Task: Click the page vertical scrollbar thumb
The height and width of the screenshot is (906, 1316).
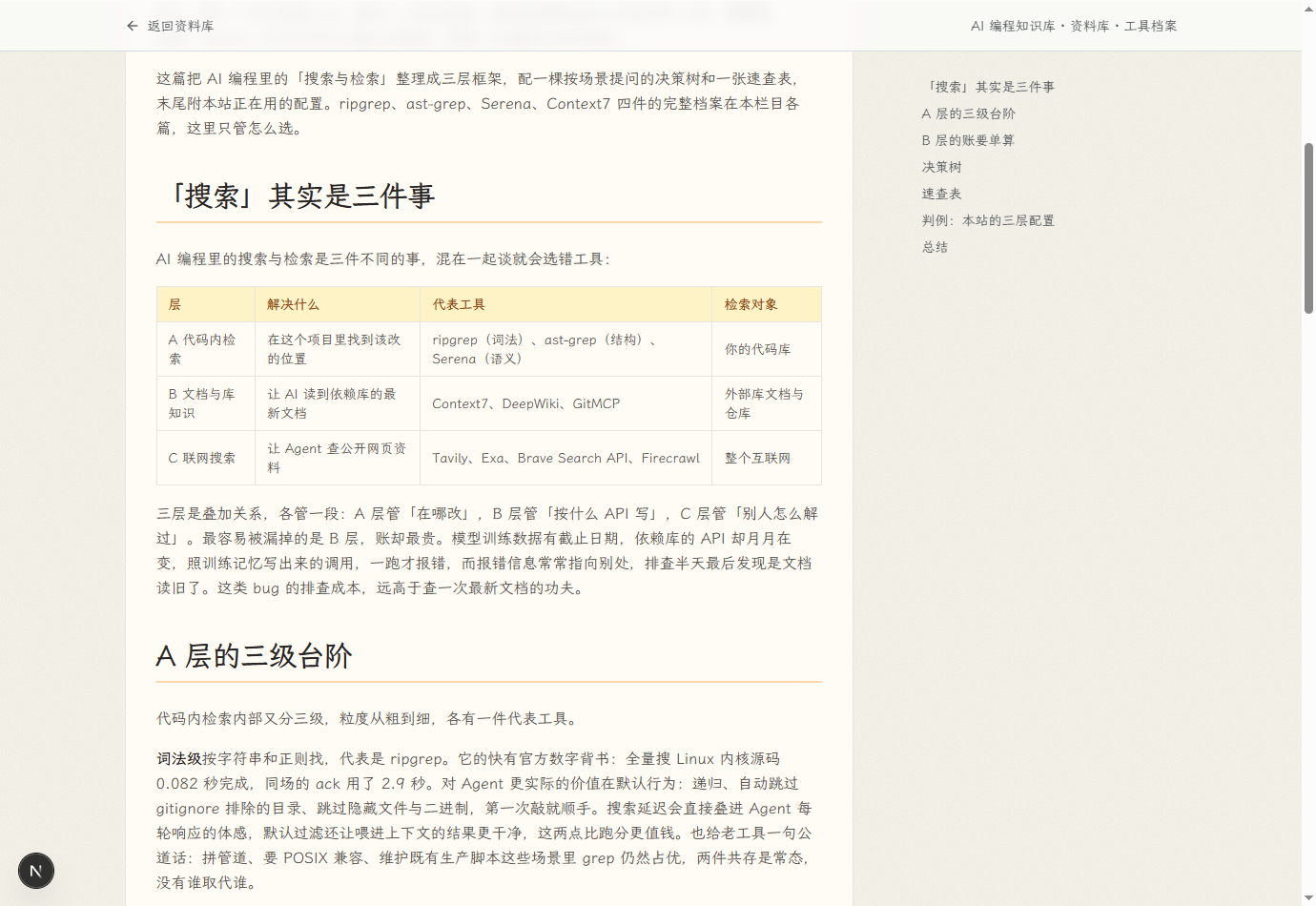Action: tap(1308, 228)
